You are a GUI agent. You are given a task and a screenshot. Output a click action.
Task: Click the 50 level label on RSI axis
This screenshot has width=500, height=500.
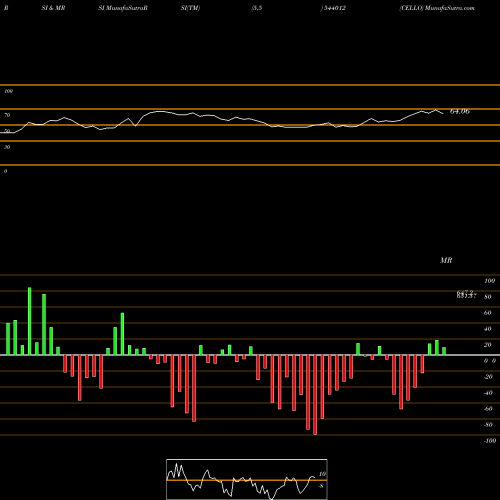(x=7, y=131)
